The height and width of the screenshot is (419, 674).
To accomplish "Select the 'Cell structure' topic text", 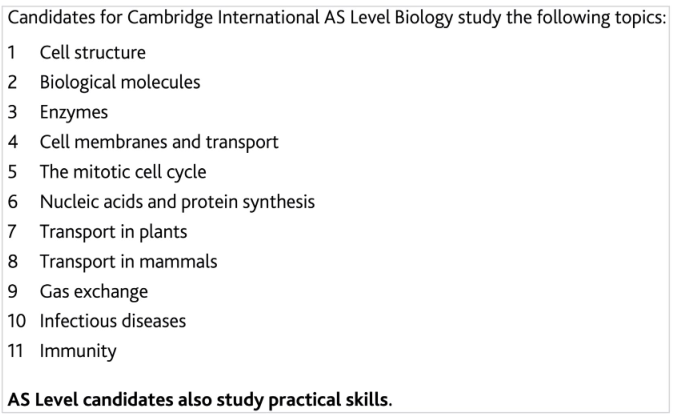I will [93, 52].
